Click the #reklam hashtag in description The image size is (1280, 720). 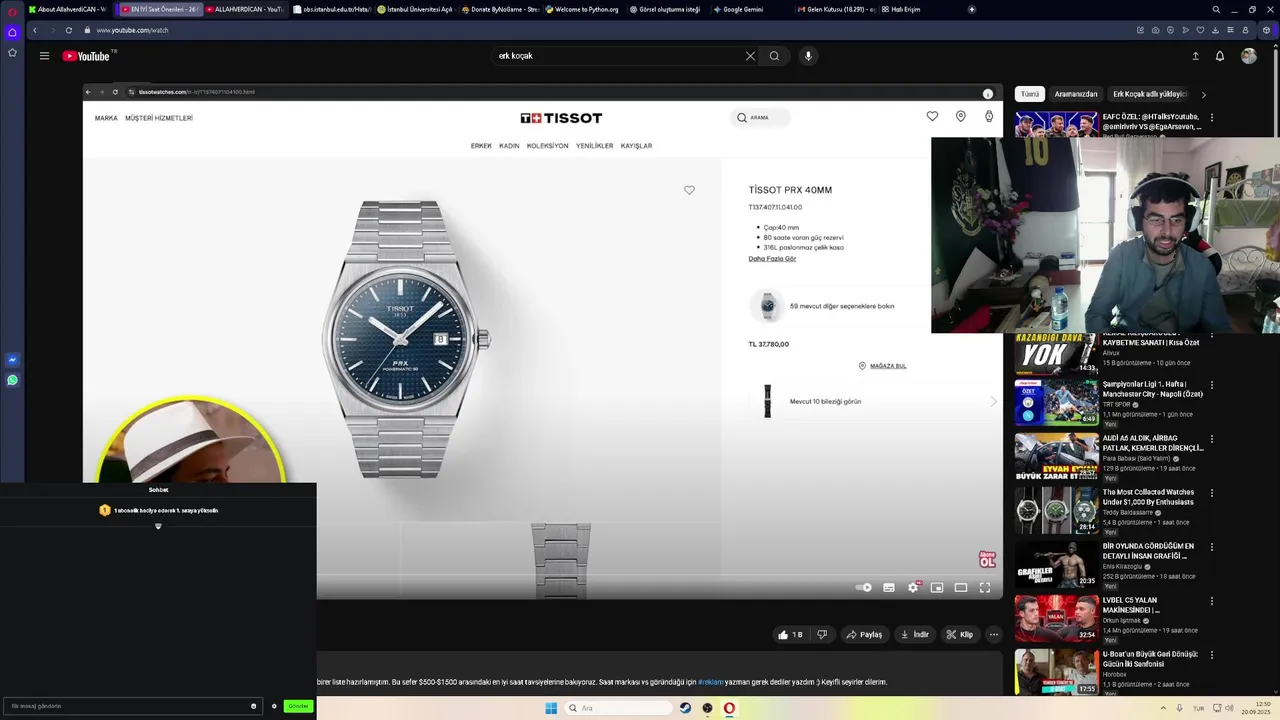click(710, 682)
